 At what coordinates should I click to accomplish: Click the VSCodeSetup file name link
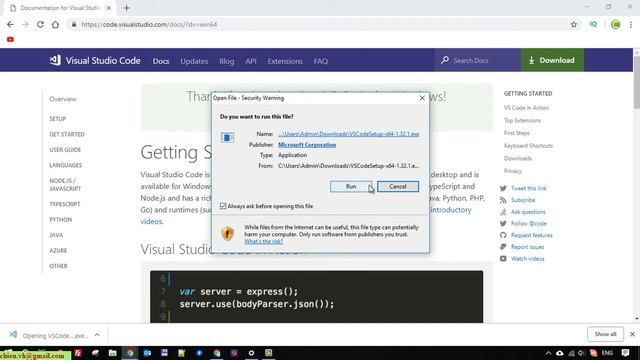coord(349,134)
